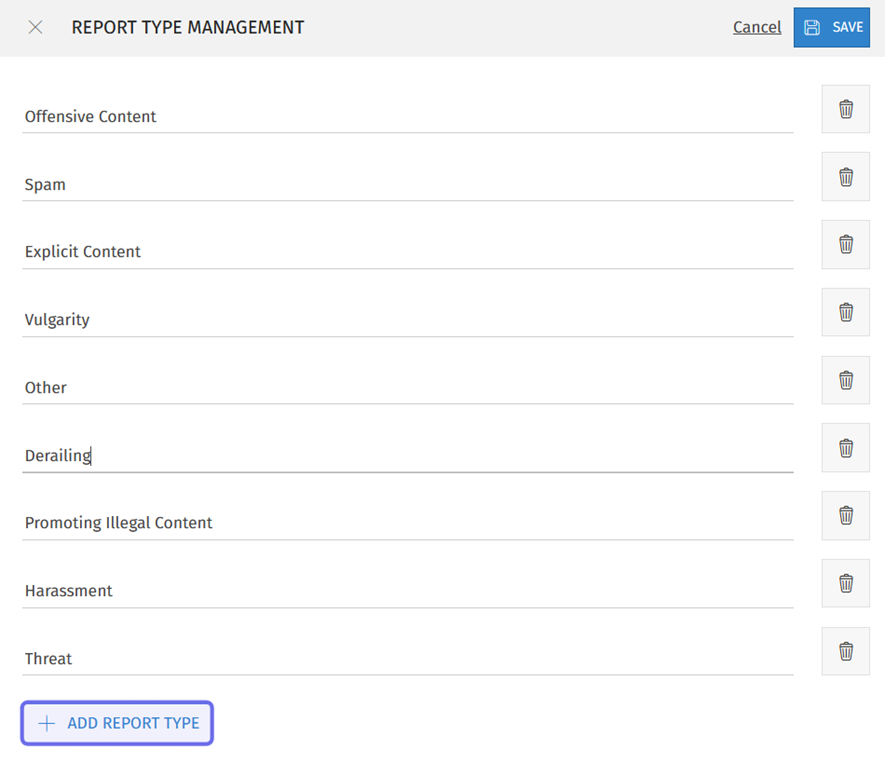Click the Promoting Illegal Content field
The height and width of the screenshot is (763, 885).
408,523
